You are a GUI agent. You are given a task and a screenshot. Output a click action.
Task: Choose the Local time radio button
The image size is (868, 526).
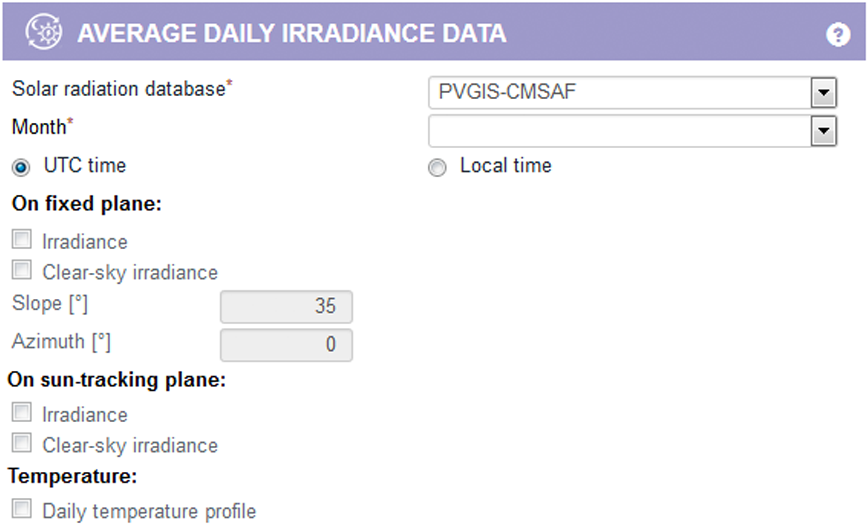[x=437, y=168]
